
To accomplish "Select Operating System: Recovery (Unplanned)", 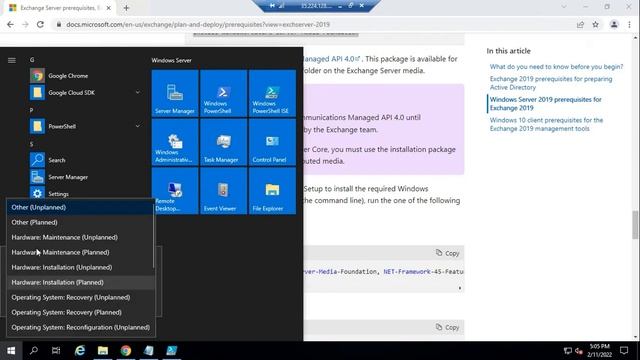I will (x=80, y=298).
